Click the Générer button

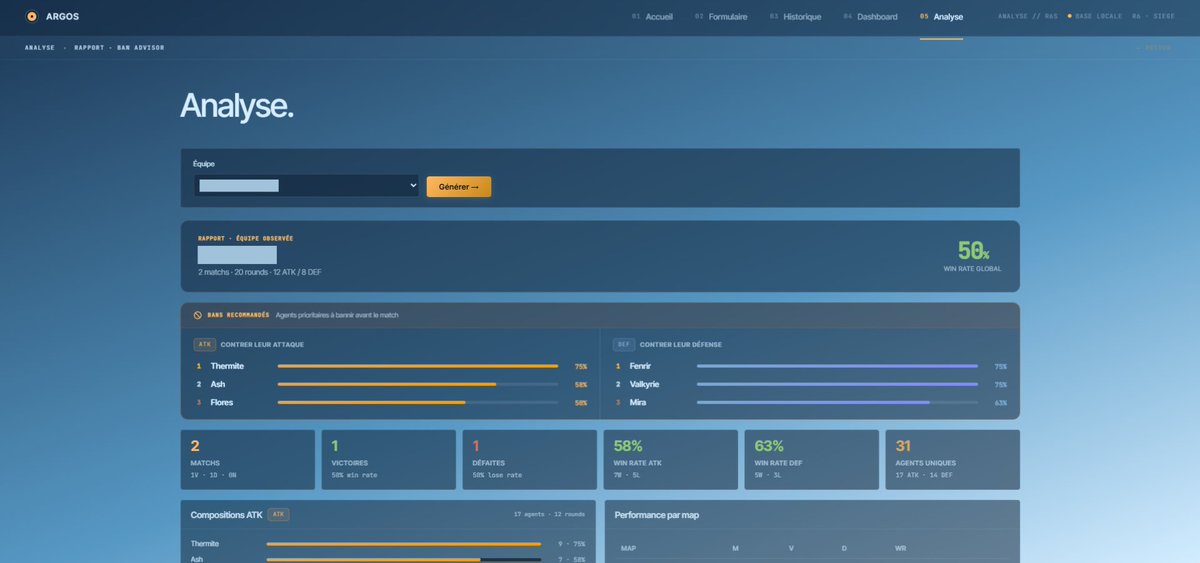(459, 186)
